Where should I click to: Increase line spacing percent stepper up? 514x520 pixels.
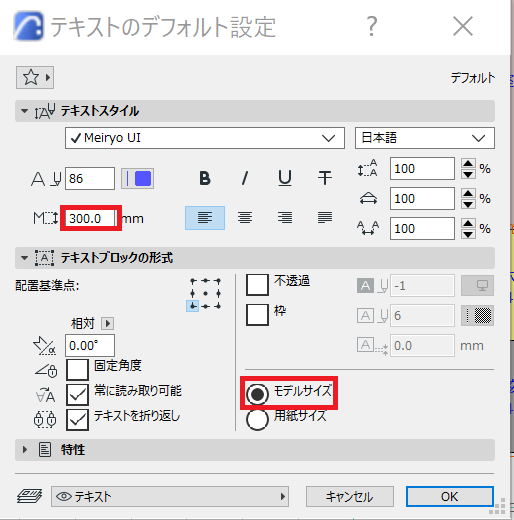(x=468, y=163)
